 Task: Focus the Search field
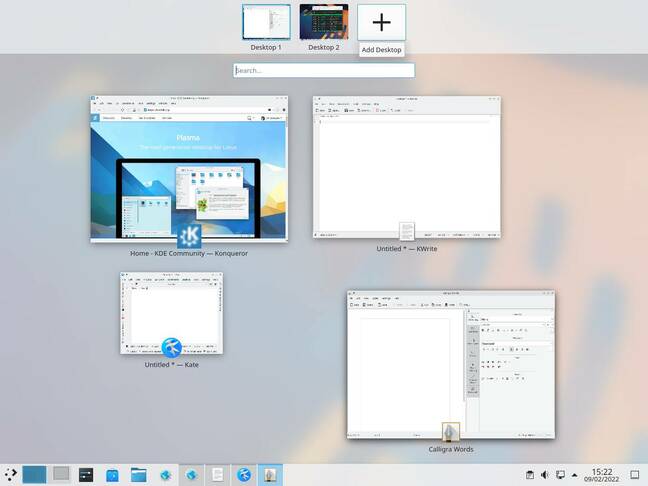coord(324,70)
